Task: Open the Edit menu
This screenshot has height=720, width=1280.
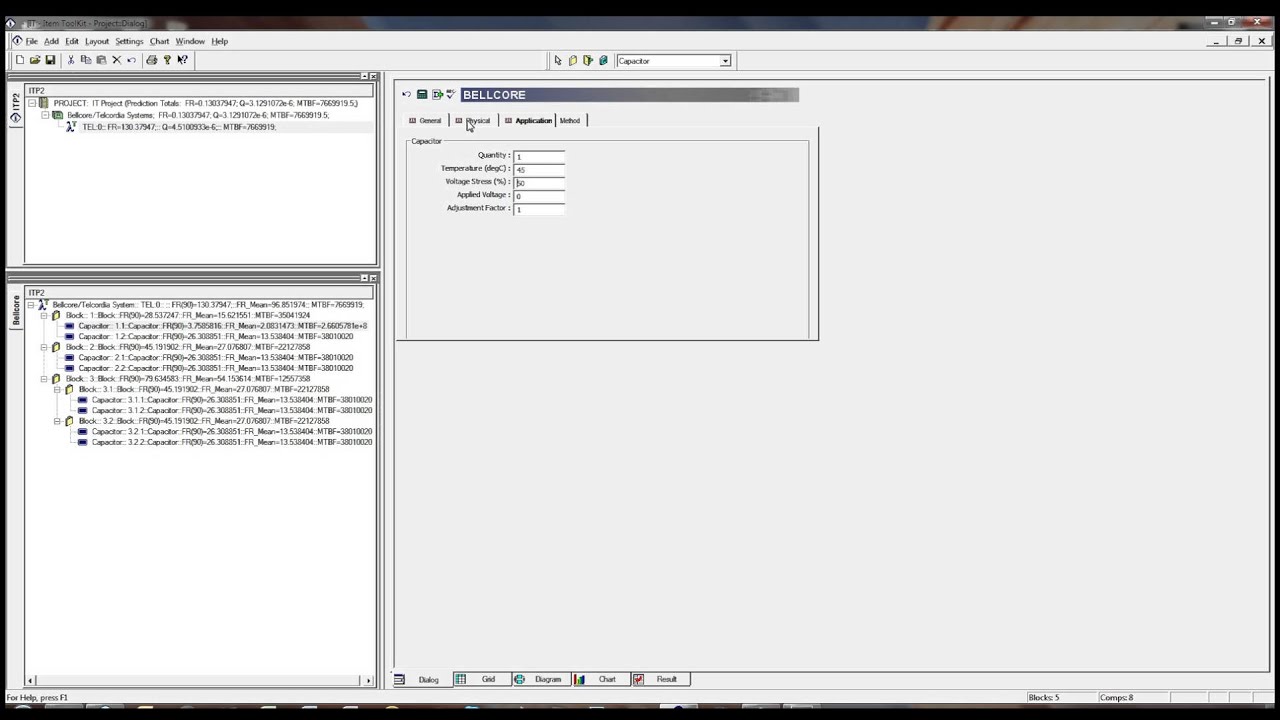Action: tap(72, 41)
